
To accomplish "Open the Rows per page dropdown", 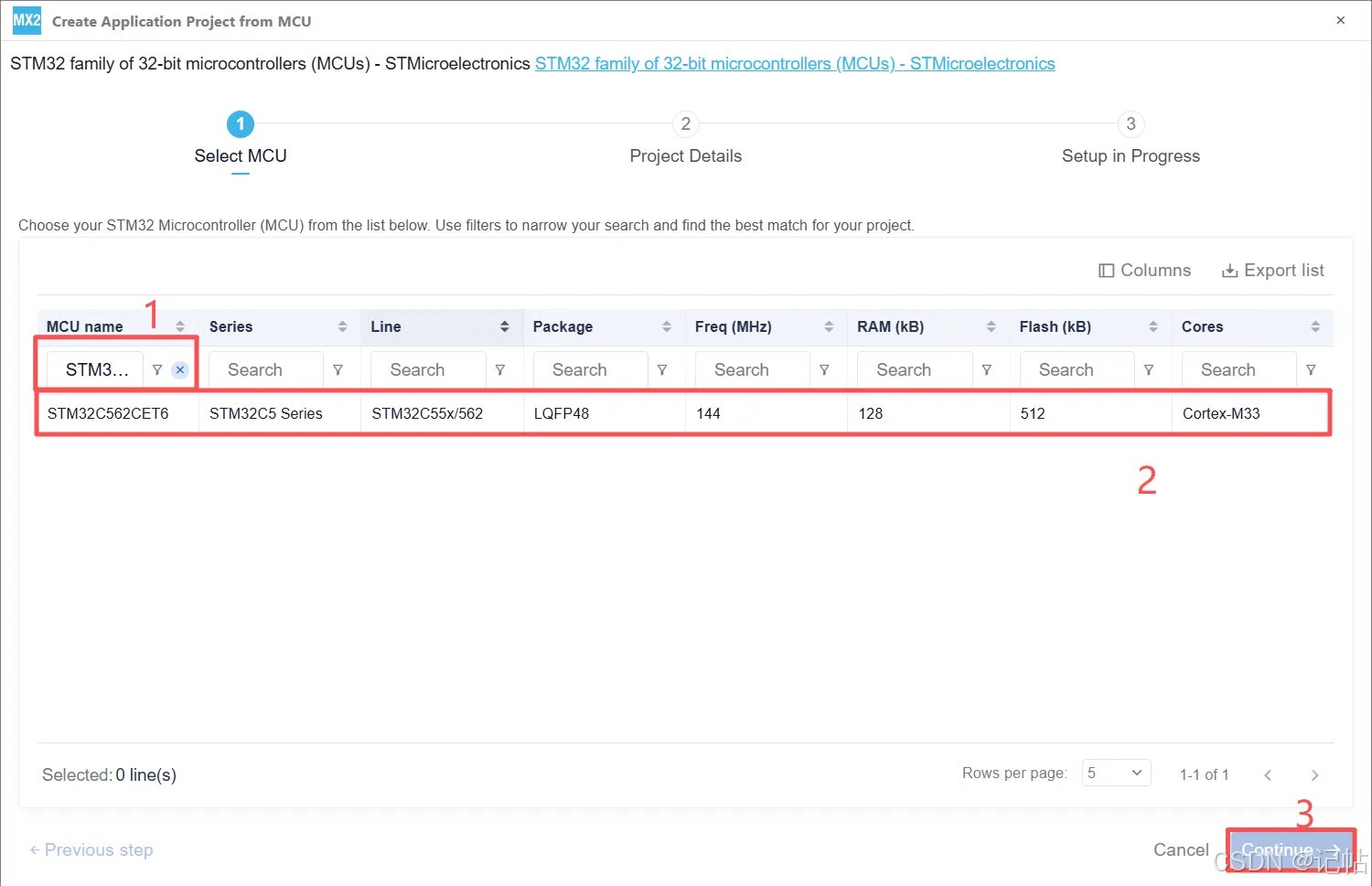I will click(x=1116, y=774).
